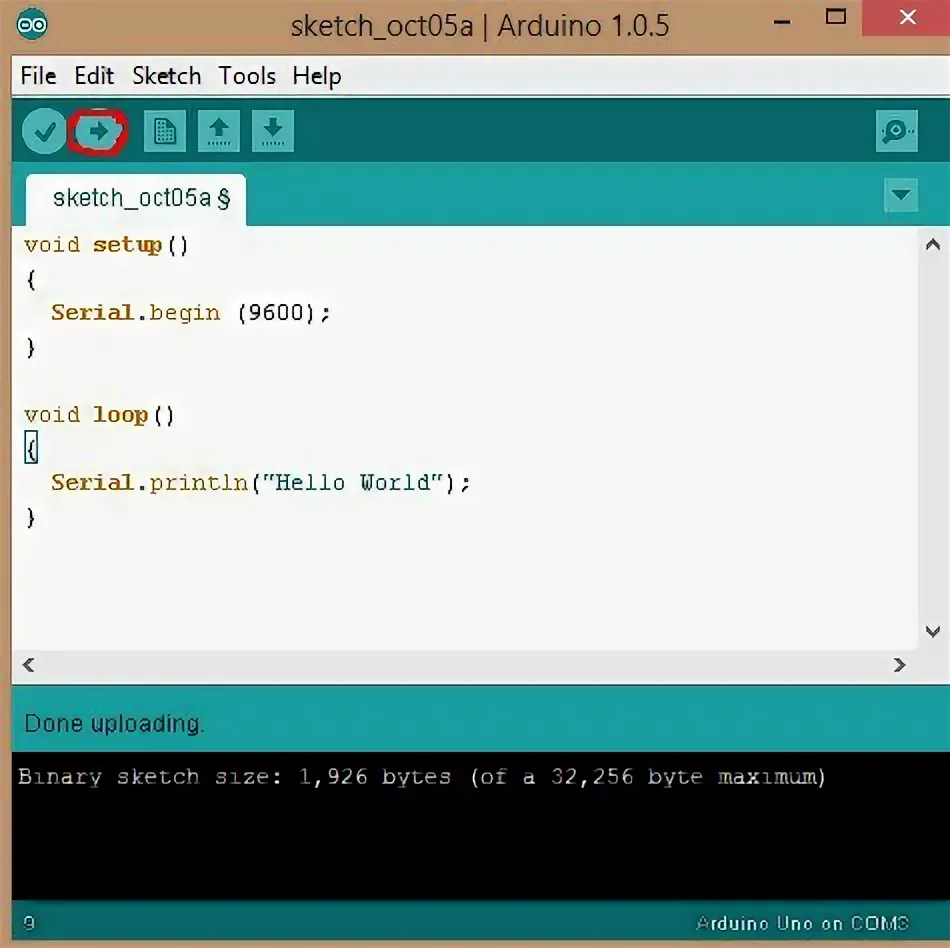Image resolution: width=950 pixels, height=948 pixels.
Task: Open a sketch with the up-arrow icon
Action: click(219, 131)
